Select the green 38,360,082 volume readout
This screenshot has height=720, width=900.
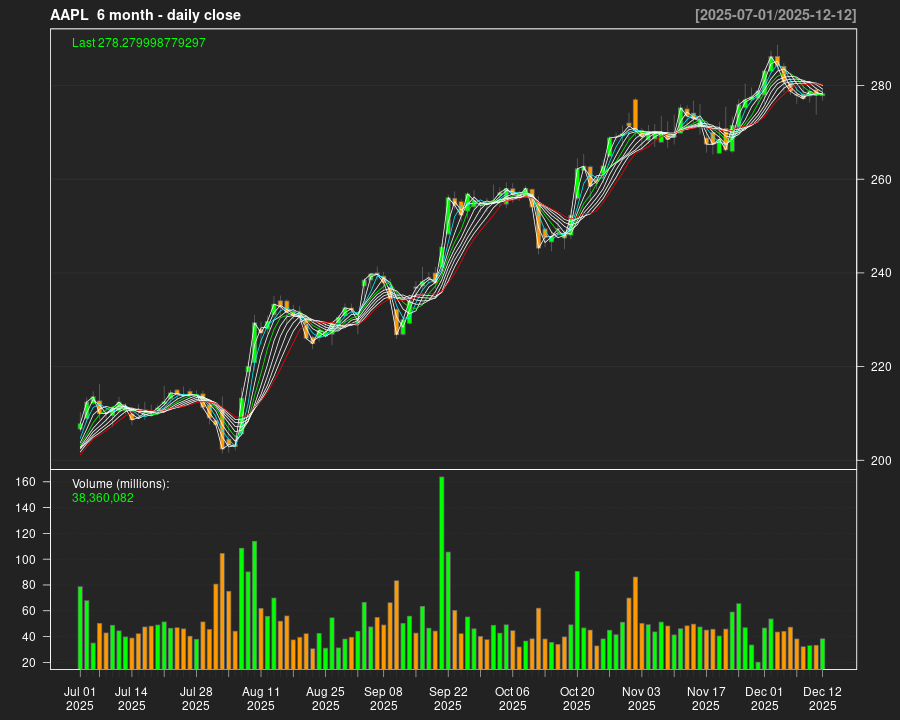[x=101, y=496]
